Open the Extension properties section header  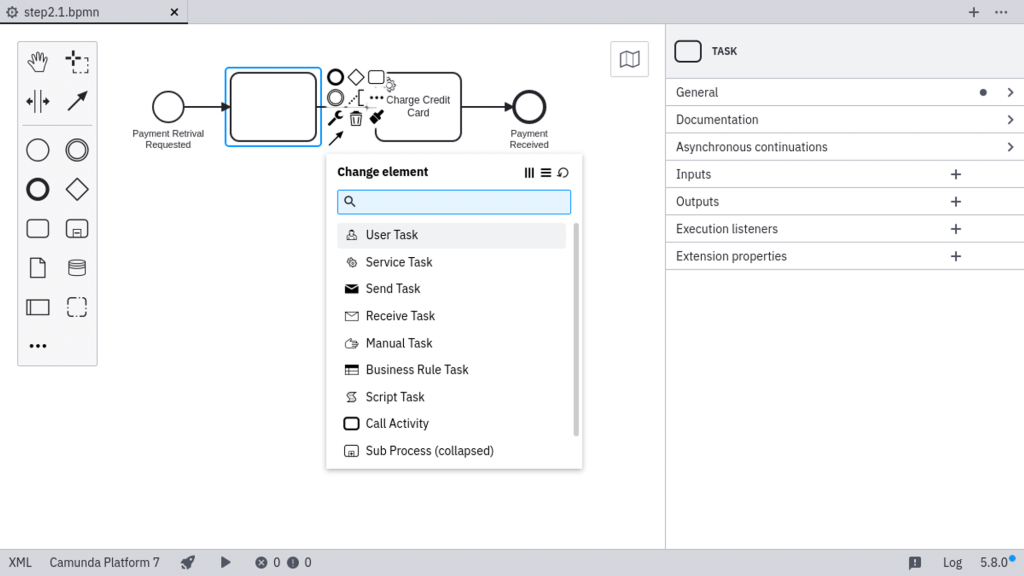[x=844, y=257]
